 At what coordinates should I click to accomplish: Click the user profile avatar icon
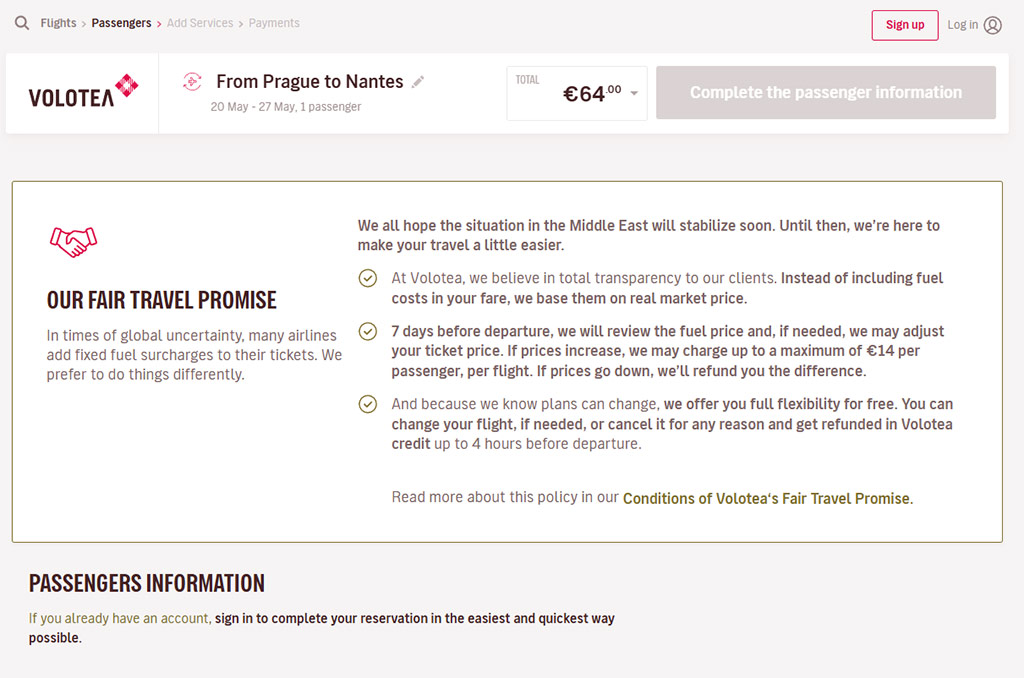pyautogui.click(x=992, y=25)
